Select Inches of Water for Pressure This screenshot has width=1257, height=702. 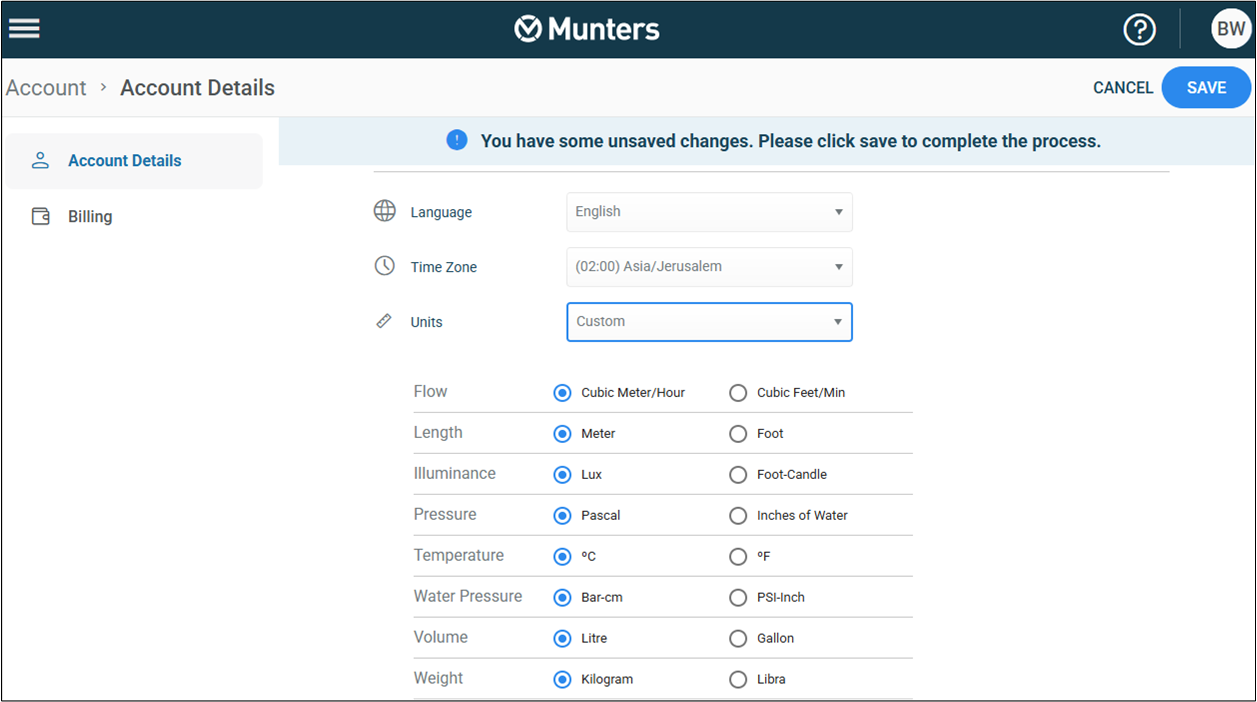point(738,516)
